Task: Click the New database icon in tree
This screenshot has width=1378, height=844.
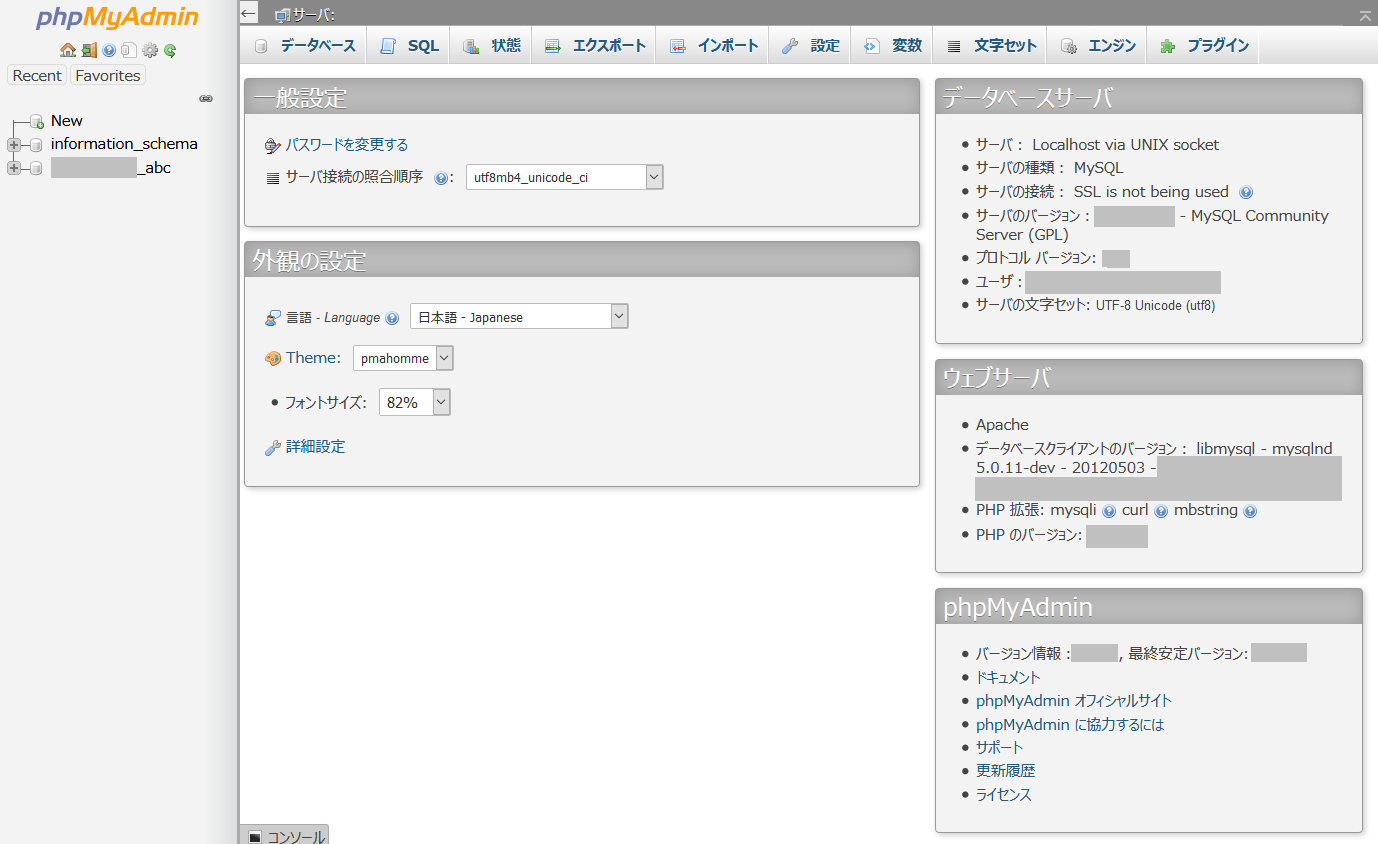Action: pos(37,121)
